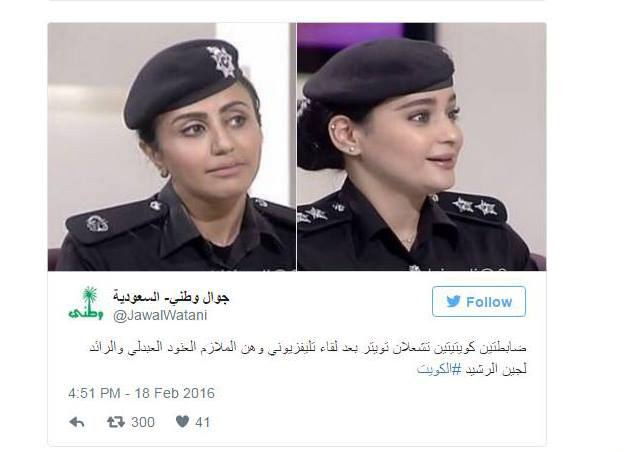Click the 4:51 PM time link
Viewport: 641px width, 452px height.
pyautogui.click(x=94, y=393)
